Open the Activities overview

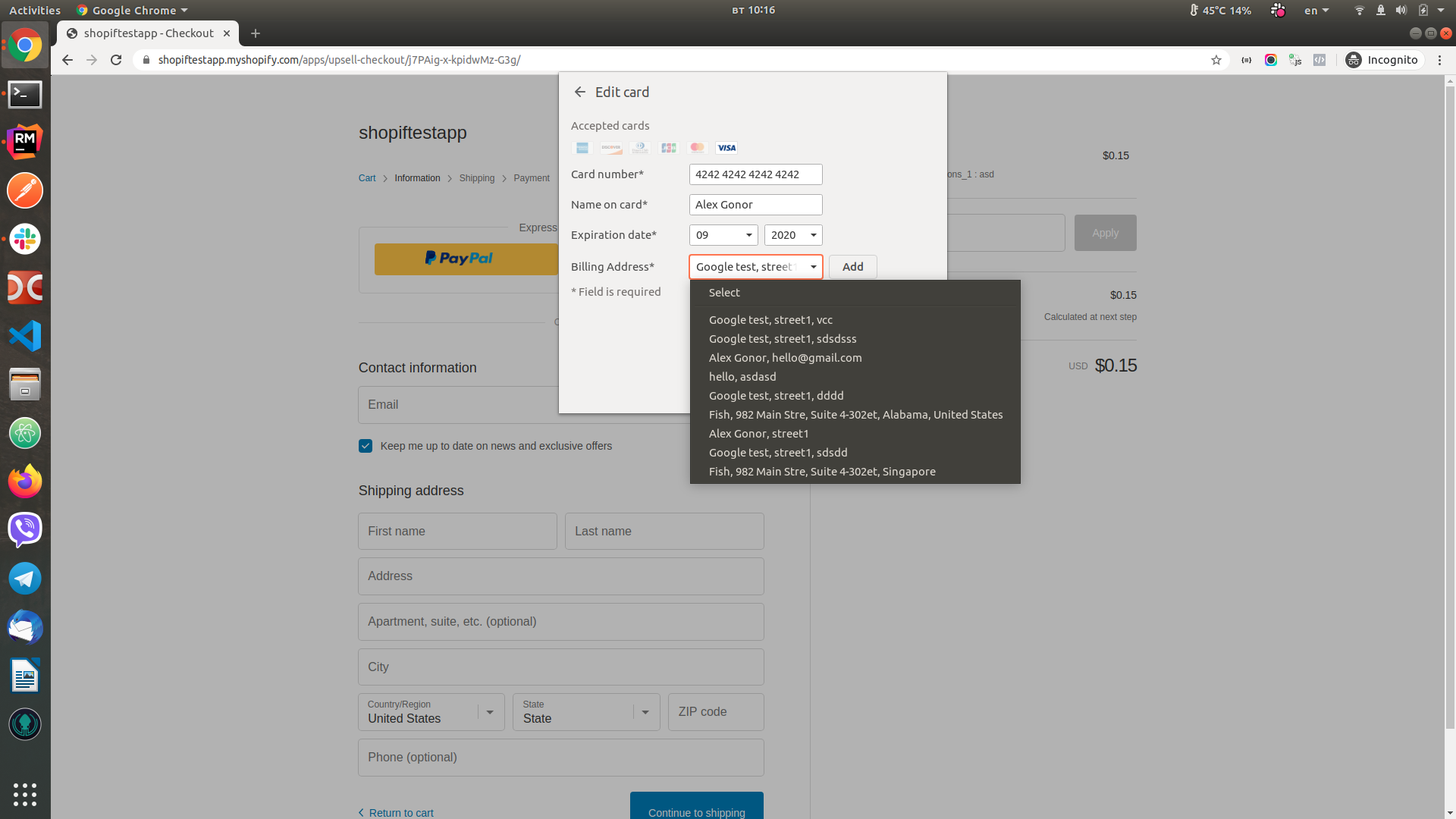pyautogui.click(x=35, y=11)
